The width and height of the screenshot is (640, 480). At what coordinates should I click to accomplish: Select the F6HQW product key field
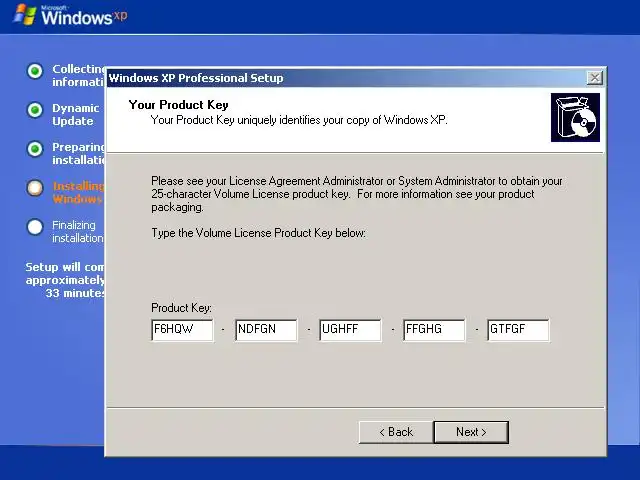(182, 330)
